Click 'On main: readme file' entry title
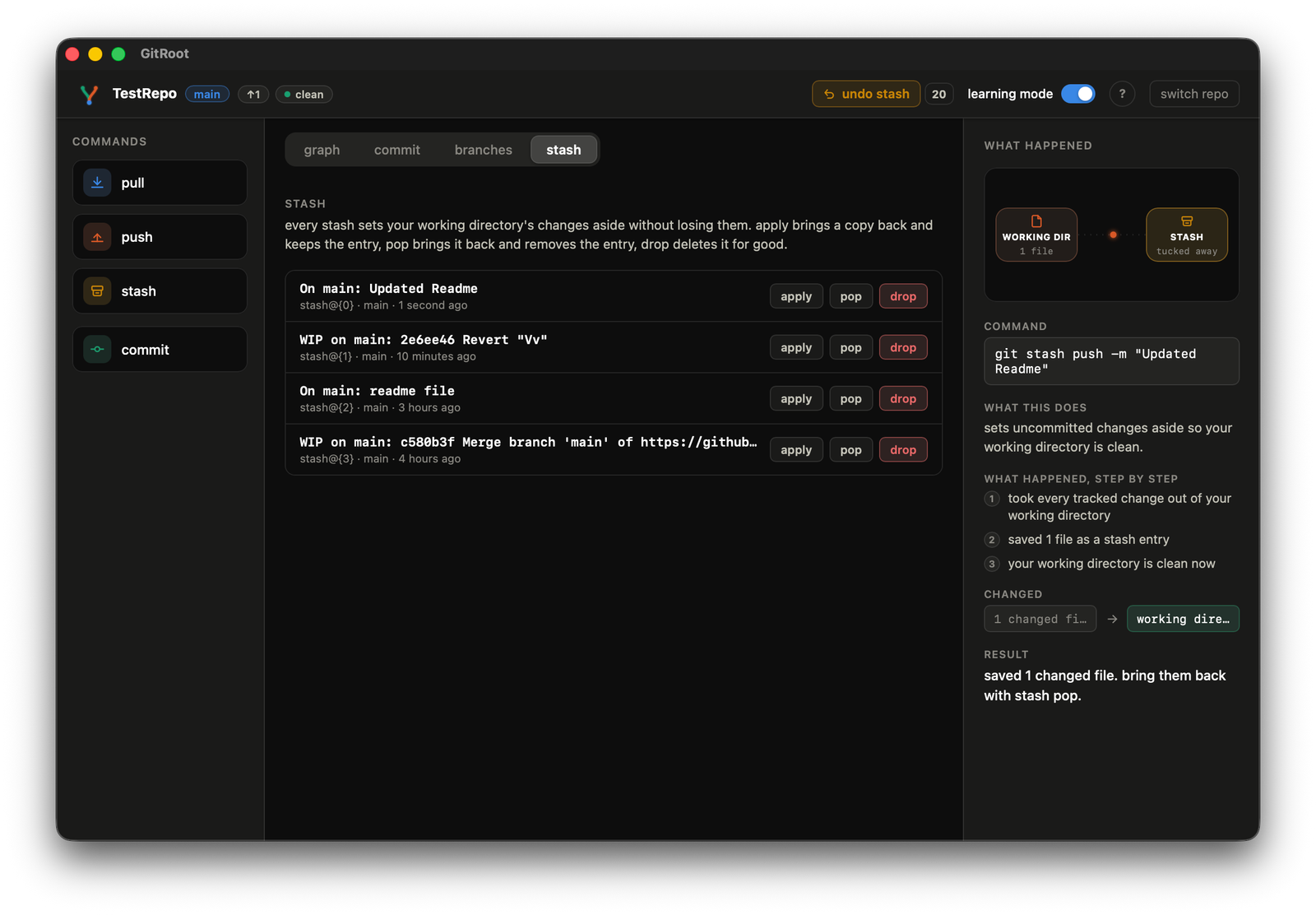Viewport: 1316px width, 915px height. 377,391
